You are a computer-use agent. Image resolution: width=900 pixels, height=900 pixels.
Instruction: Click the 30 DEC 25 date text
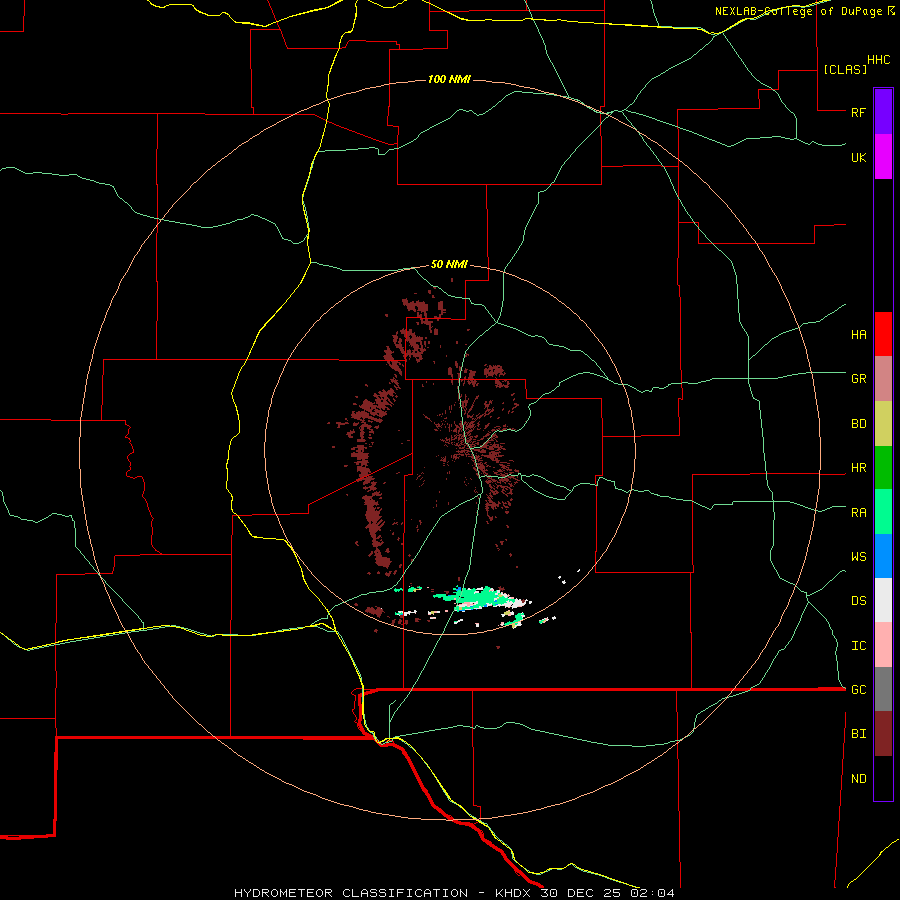coord(580,893)
